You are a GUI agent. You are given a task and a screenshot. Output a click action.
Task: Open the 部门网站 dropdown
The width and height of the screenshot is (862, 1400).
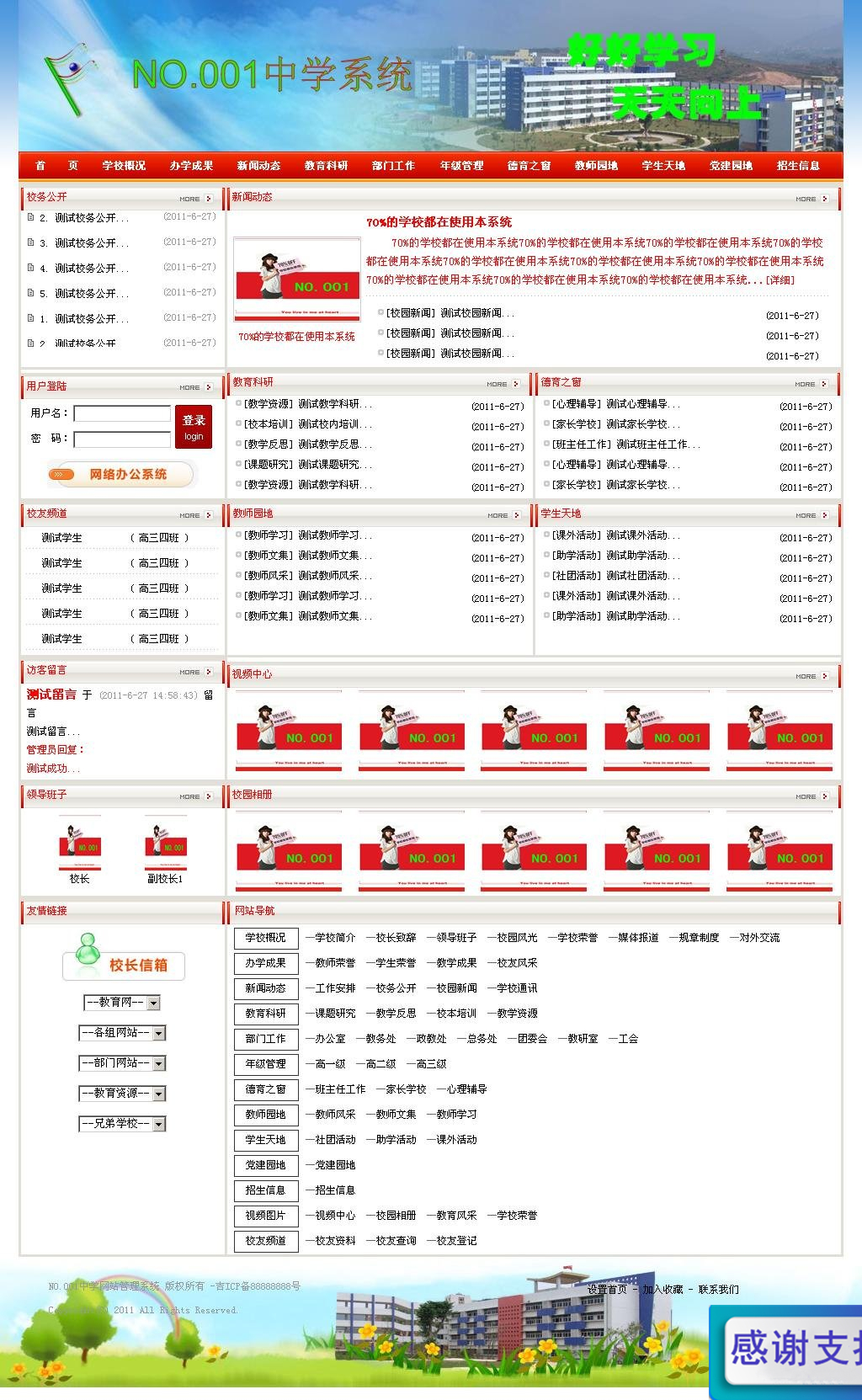click(122, 1063)
